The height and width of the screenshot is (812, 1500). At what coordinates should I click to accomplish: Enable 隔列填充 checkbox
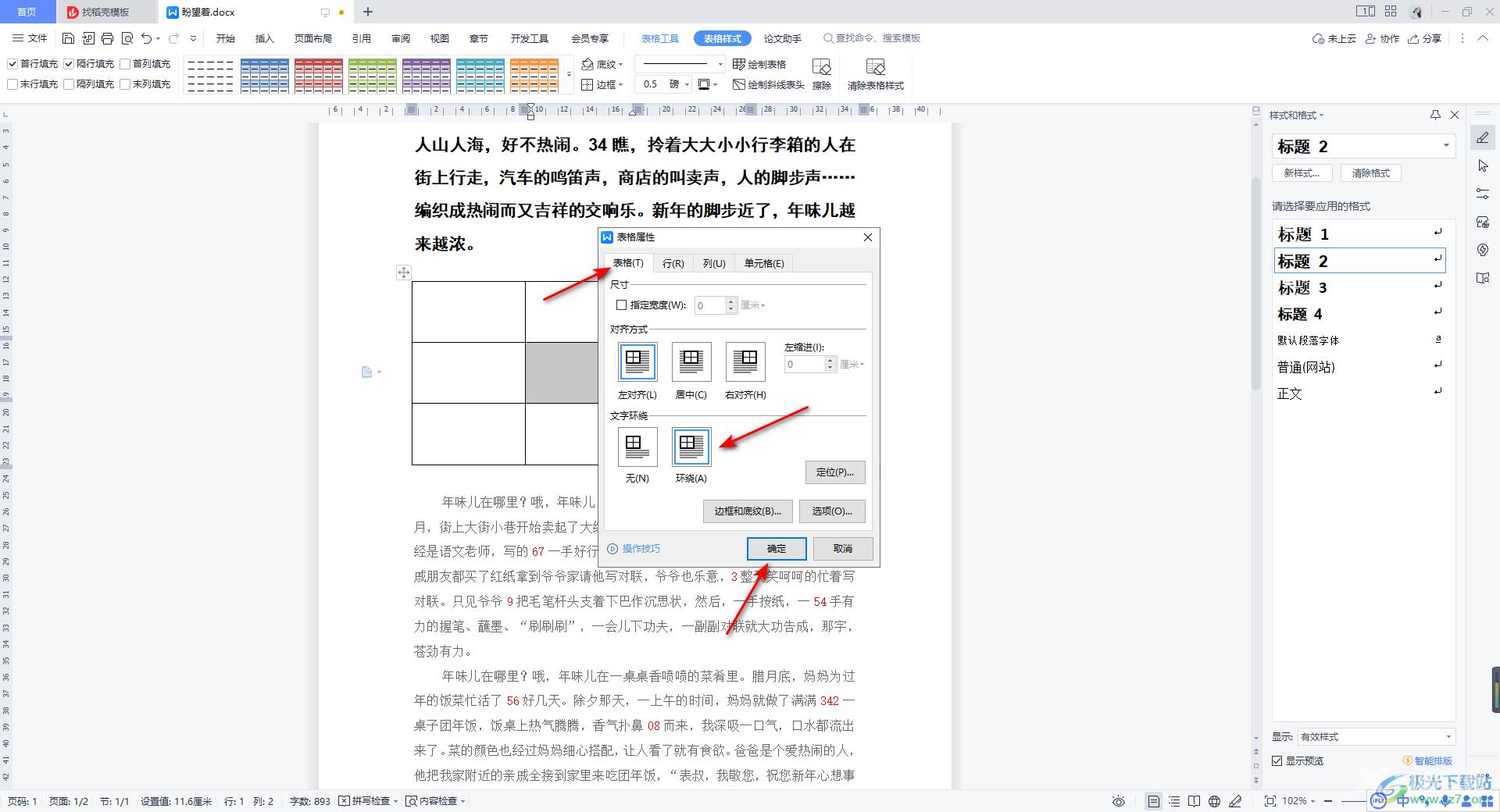click(x=69, y=84)
